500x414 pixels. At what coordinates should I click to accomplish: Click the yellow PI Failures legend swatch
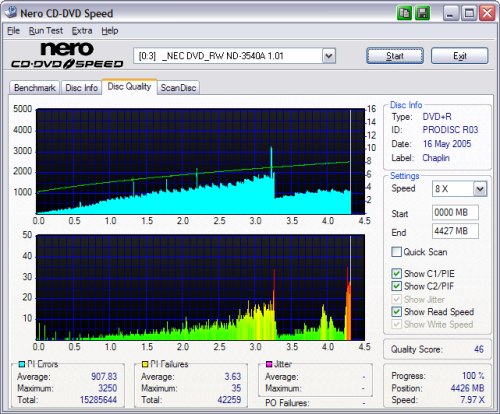click(145, 364)
